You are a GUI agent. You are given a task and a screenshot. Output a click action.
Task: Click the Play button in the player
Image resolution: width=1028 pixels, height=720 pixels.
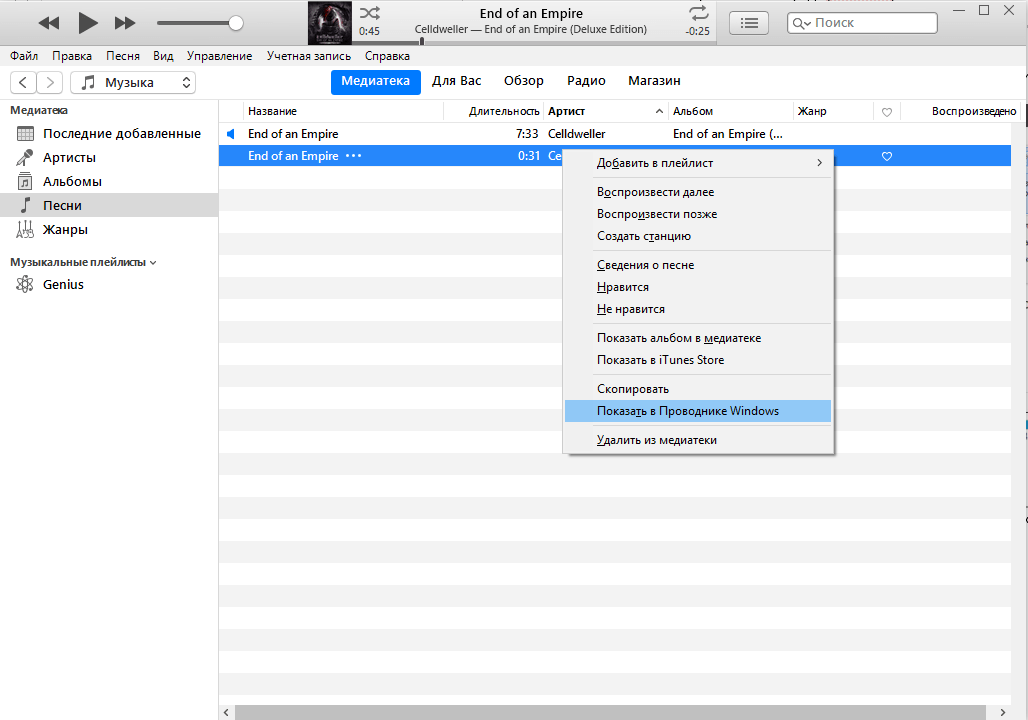[x=88, y=22]
